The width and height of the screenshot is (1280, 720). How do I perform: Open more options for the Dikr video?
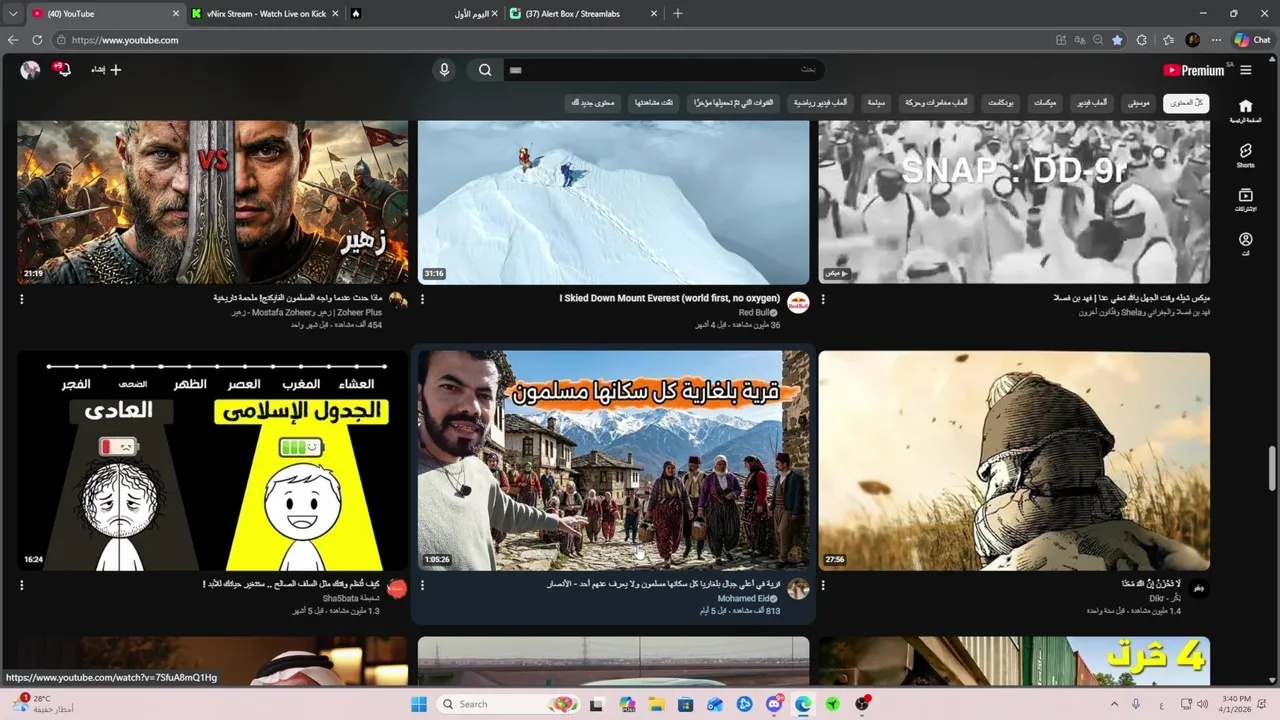click(823, 585)
